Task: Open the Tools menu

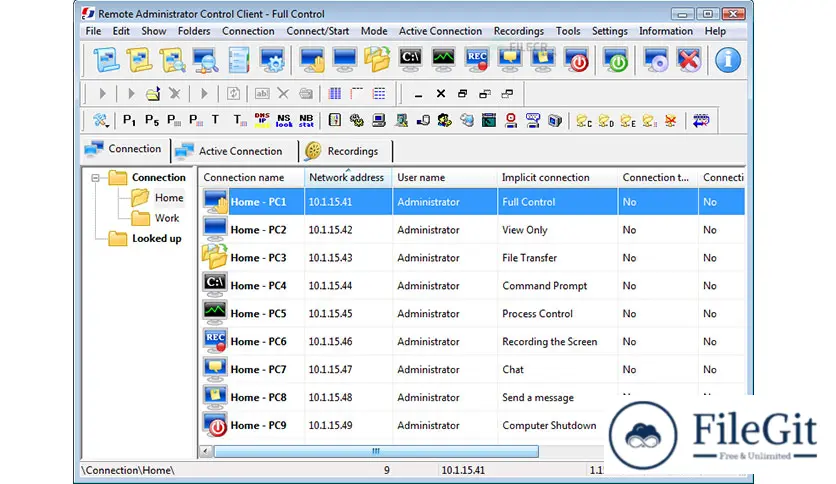Action: coord(568,31)
